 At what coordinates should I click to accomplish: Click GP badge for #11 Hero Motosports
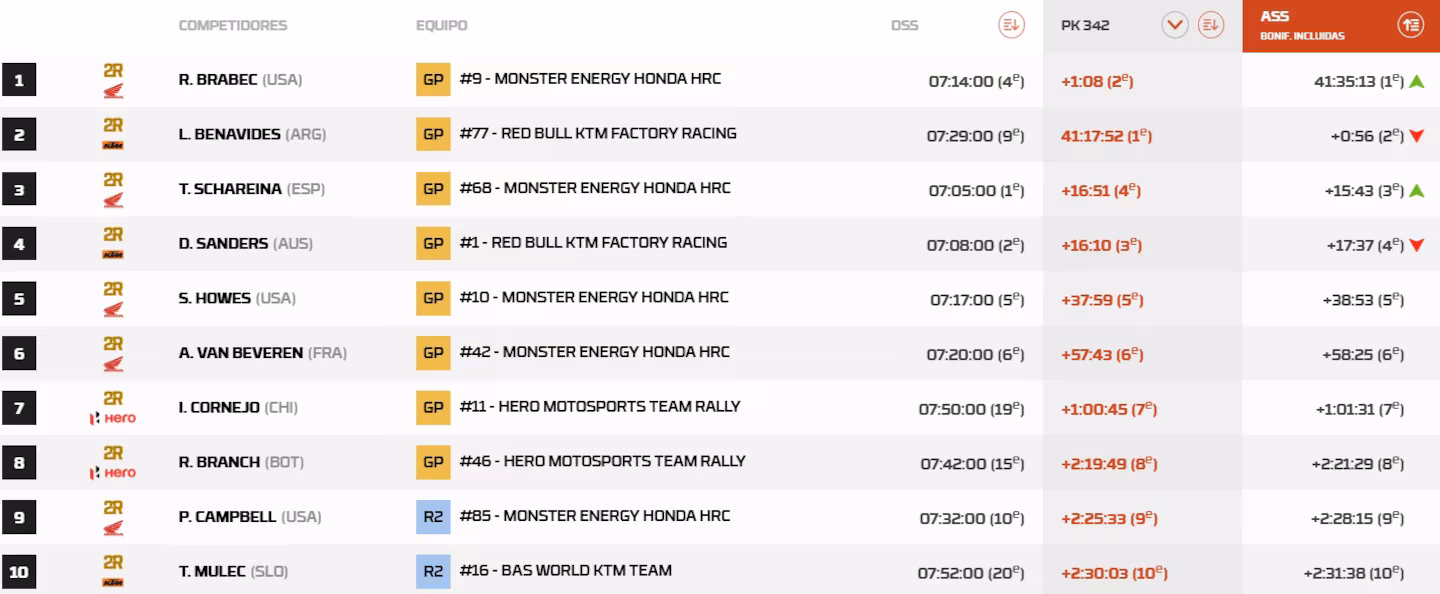(433, 407)
